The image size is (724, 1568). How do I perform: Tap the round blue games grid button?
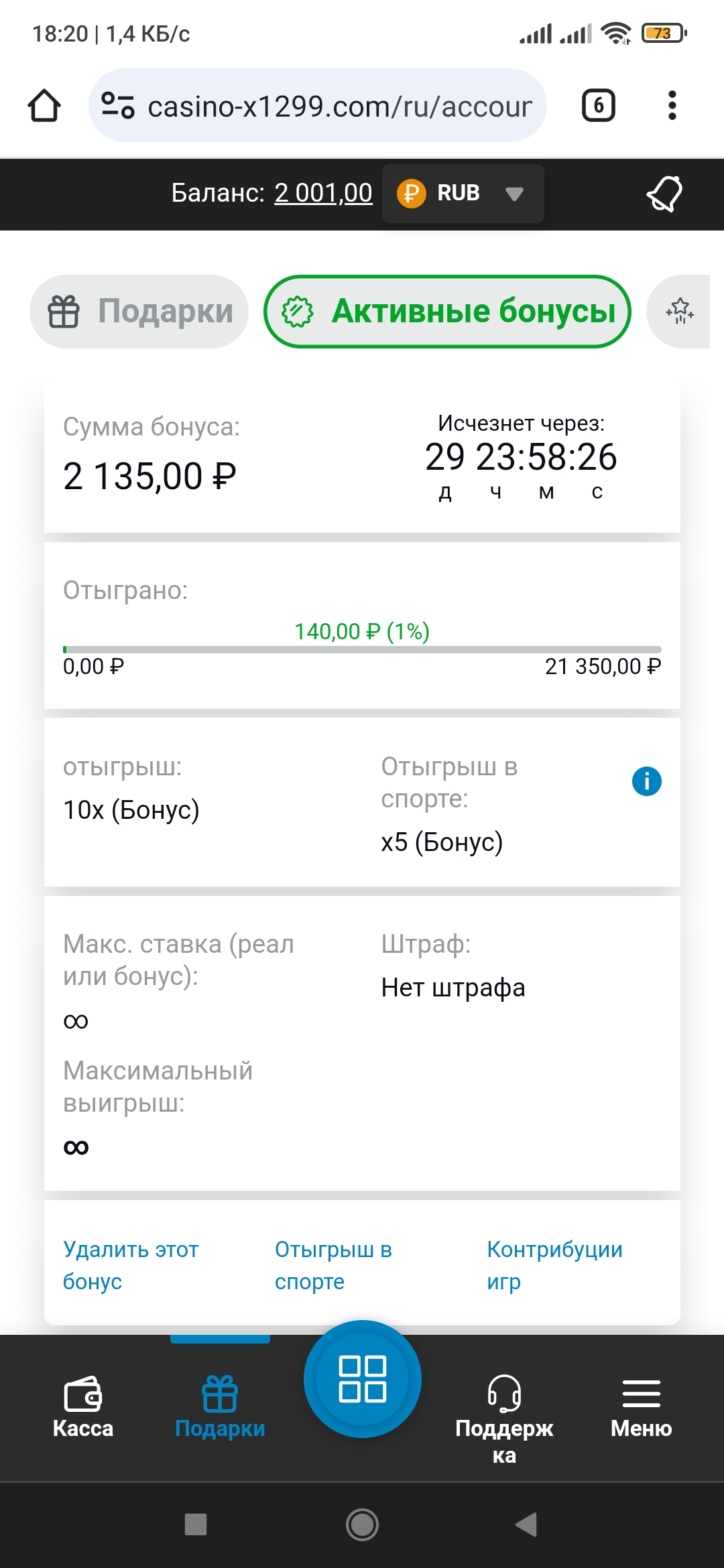pyautogui.click(x=362, y=1379)
